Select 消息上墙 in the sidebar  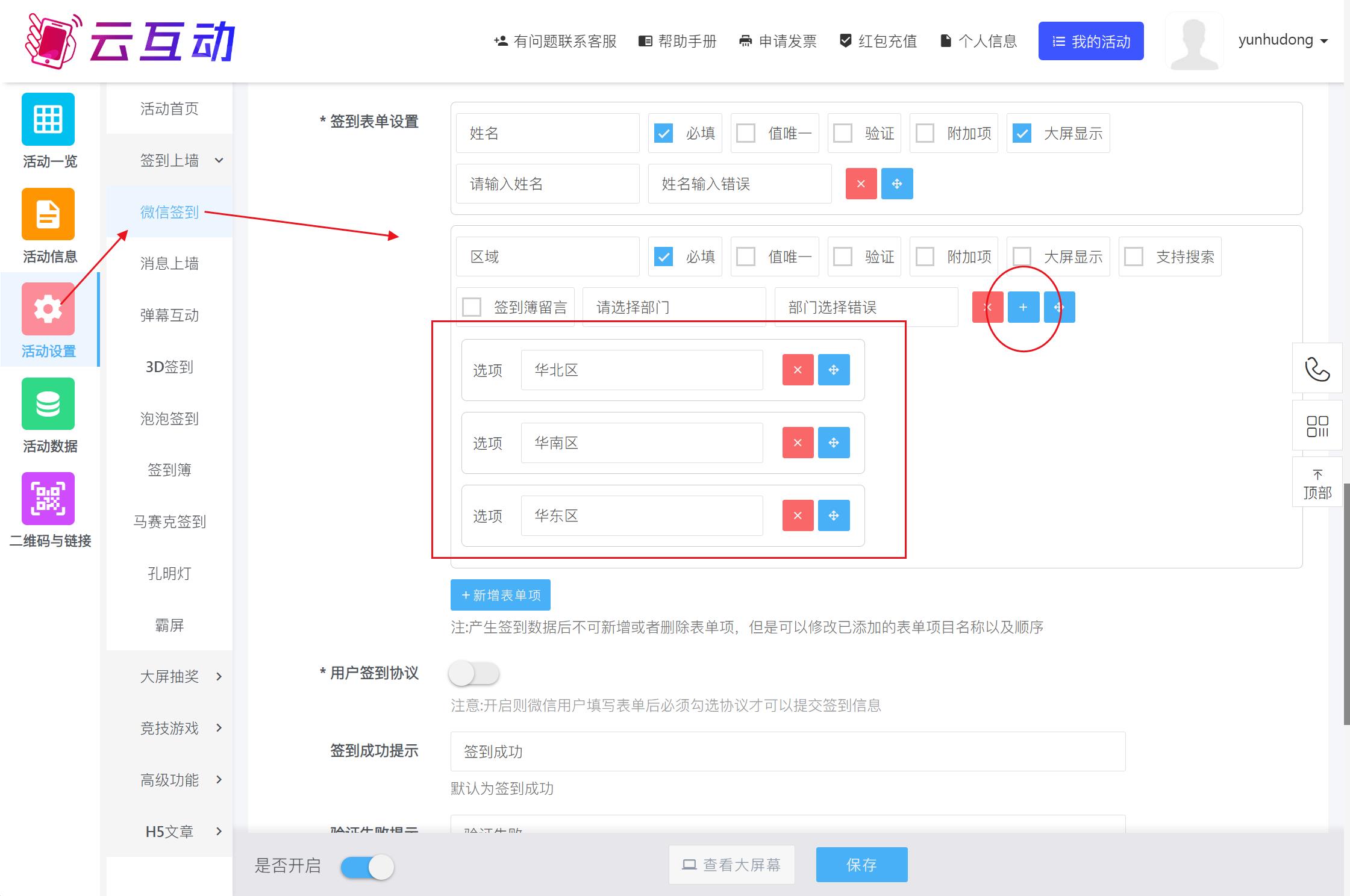(169, 263)
